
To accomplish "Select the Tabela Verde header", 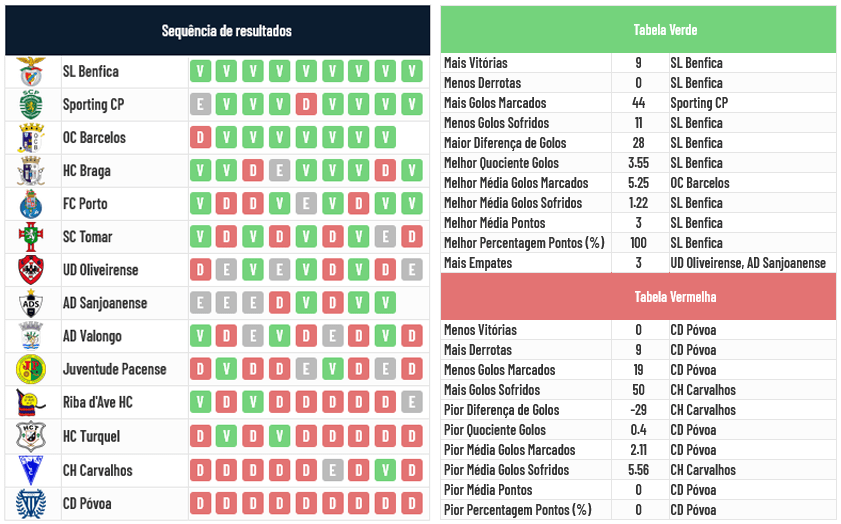I will pyautogui.click(x=638, y=30).
